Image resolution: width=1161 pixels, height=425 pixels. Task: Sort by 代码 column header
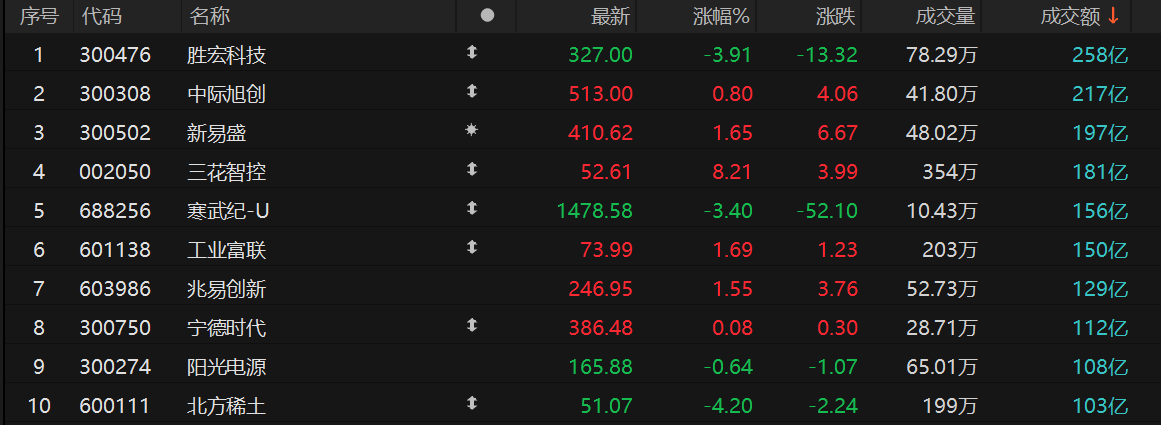[102, 16]
